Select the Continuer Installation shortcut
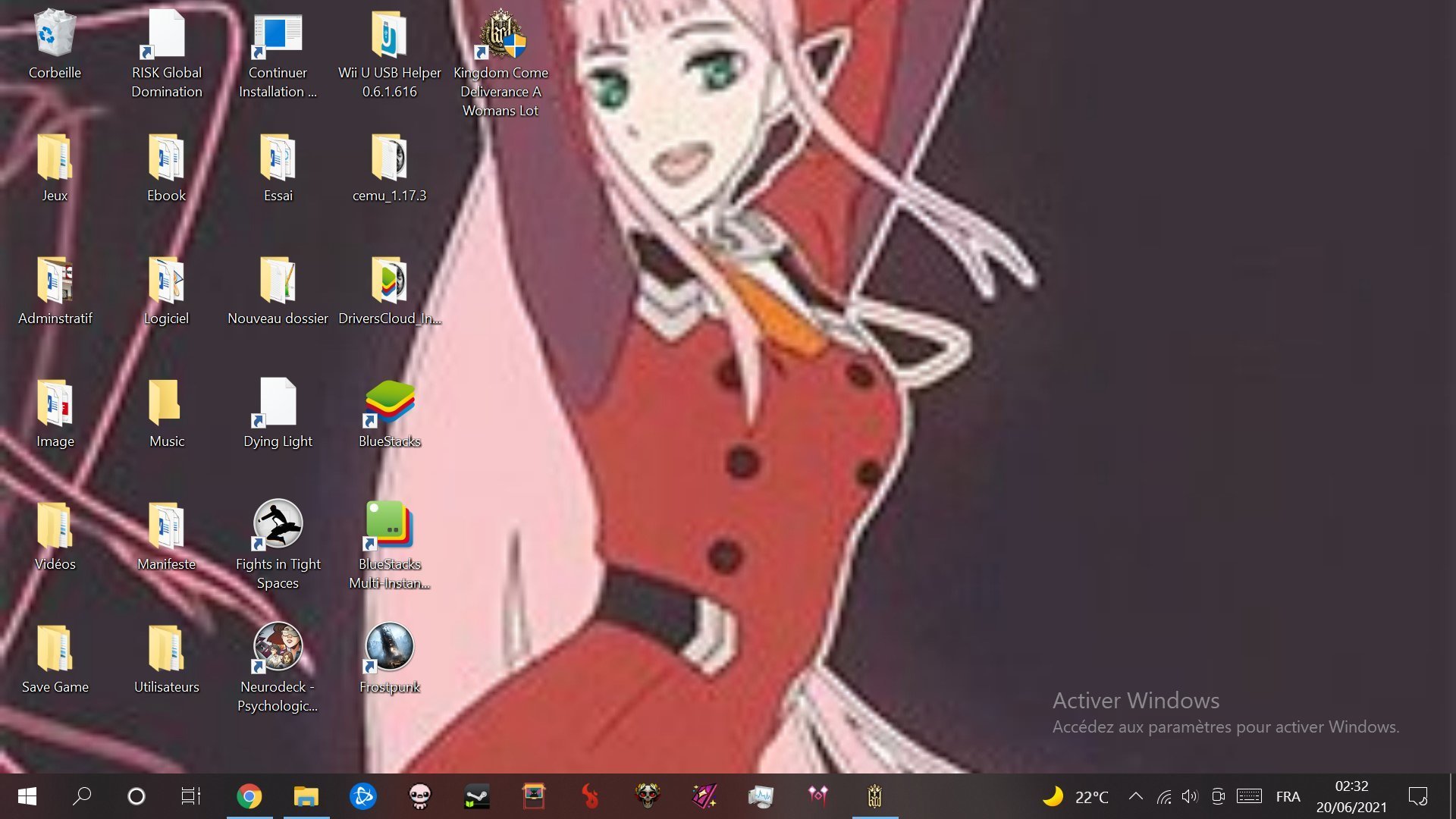The height and width of the screenshot is (819, 1456). click(x=278, y=55)
